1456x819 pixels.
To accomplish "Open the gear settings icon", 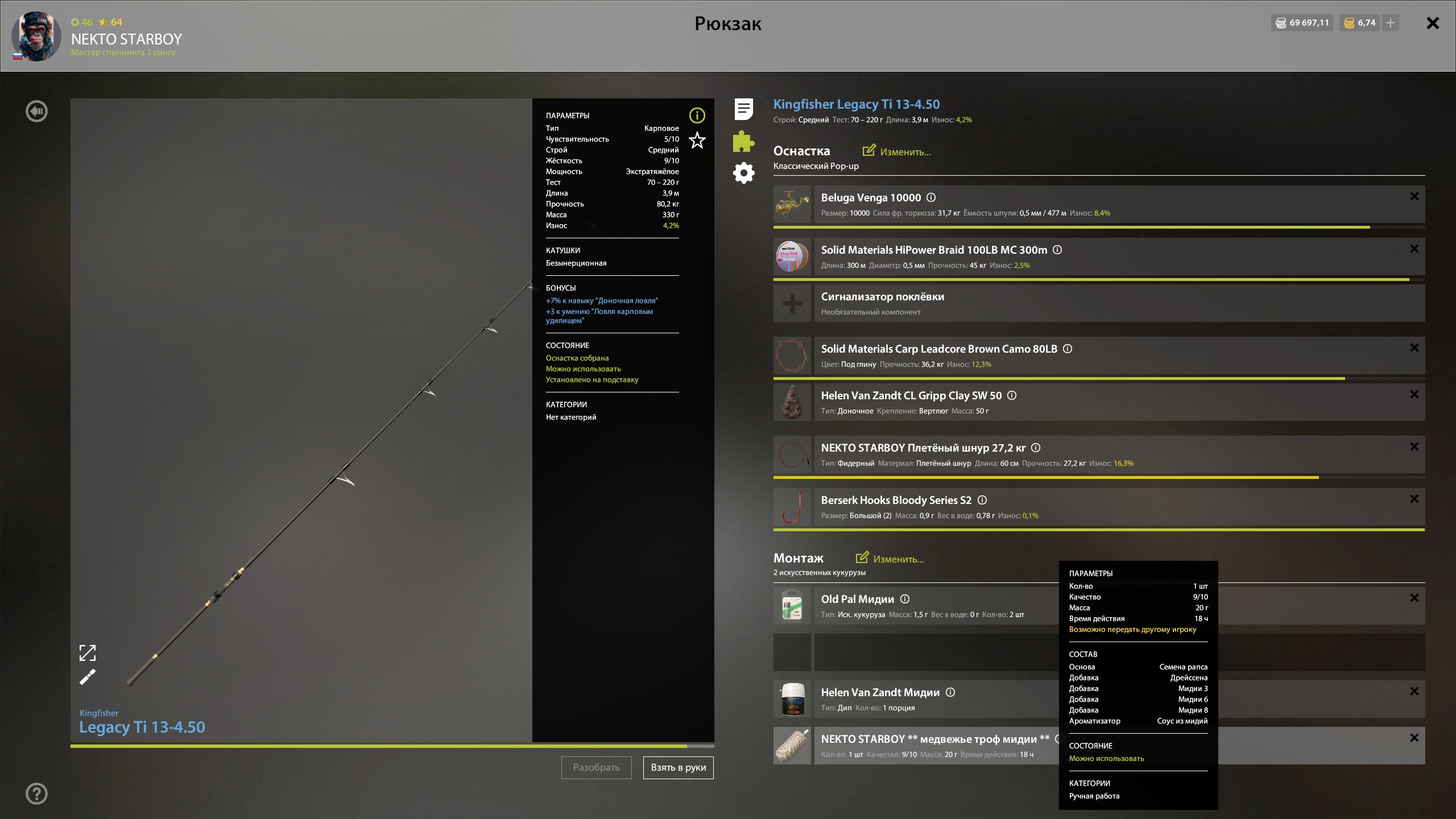I will coord(743,173).
